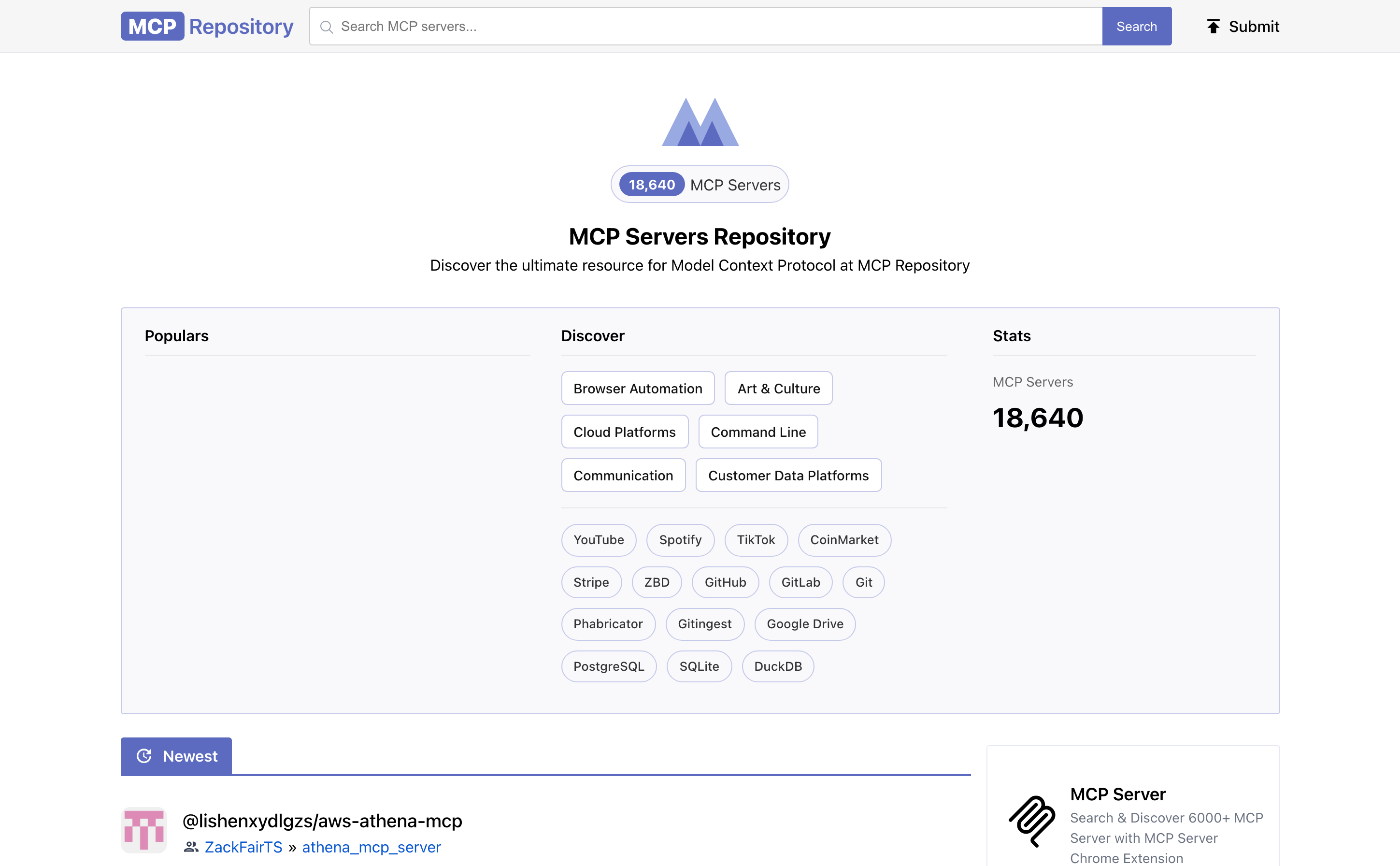Select the GitHub tag pill
Screen dimensions: 1400x866
tap(725, 582)
